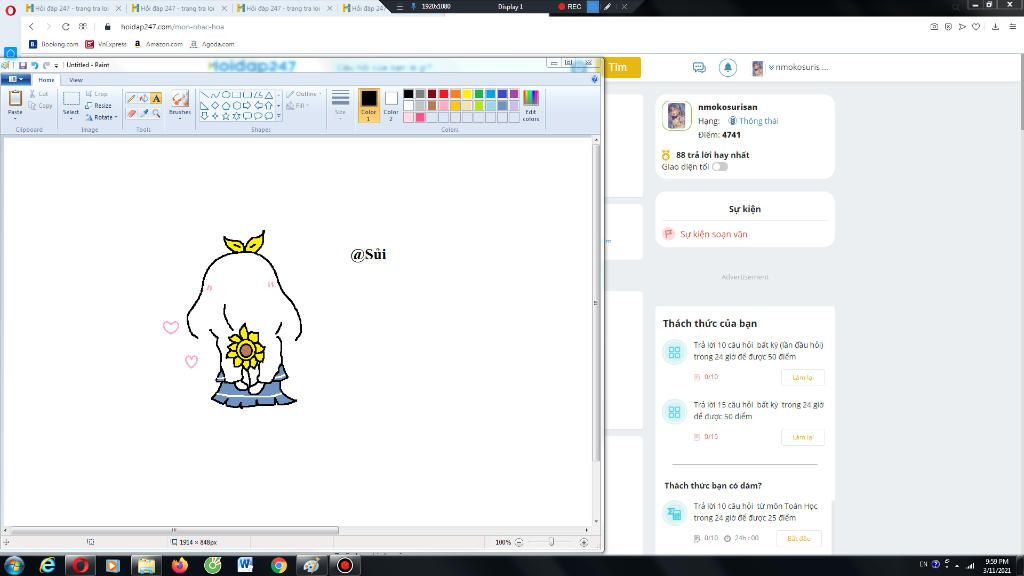This screenshot has height=576, width=1024.
Task: Click the Cut scissors button
Action: [39, 94]
